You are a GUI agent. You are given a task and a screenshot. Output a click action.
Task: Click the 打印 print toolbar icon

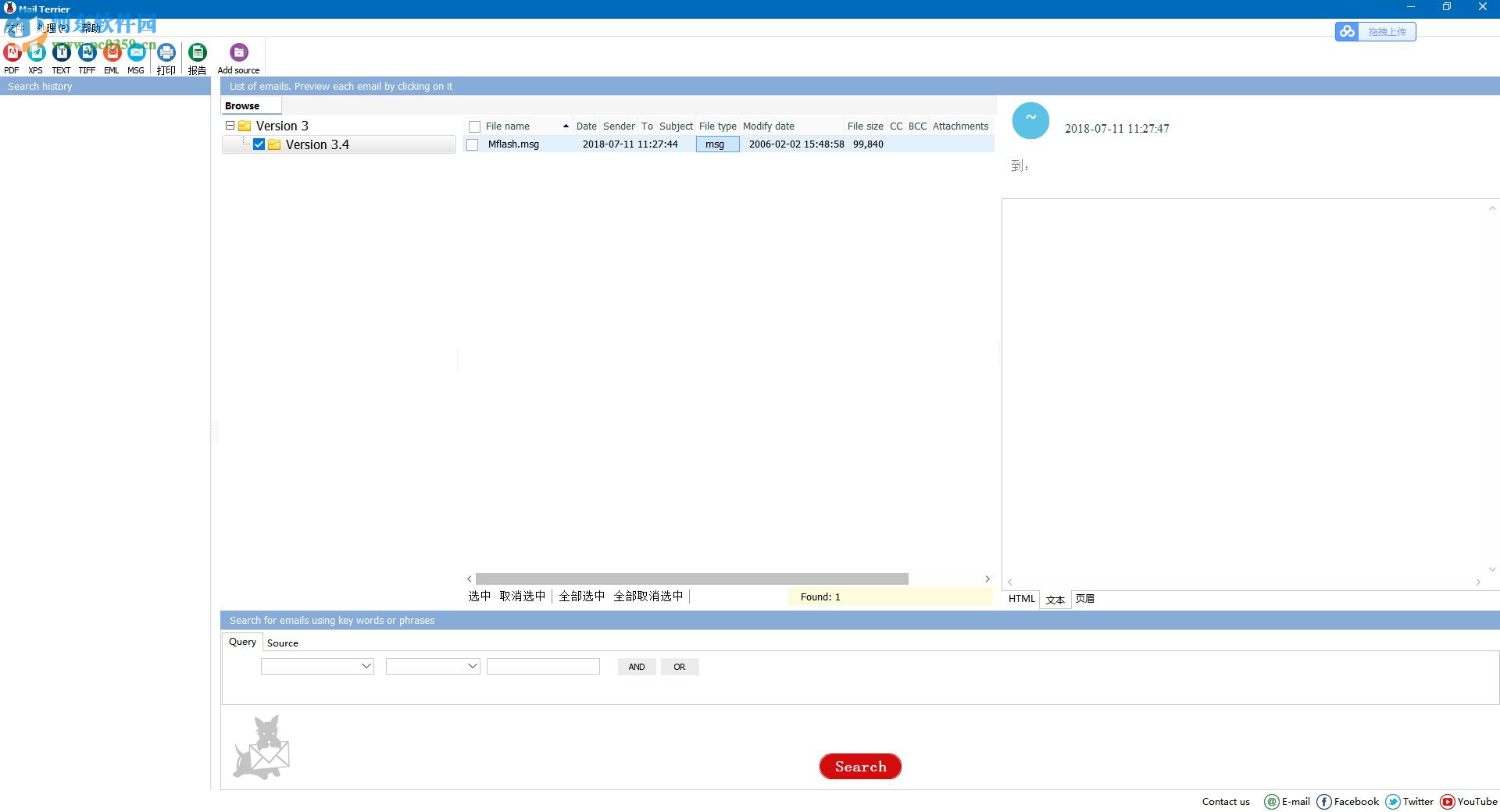pos(166,58)
